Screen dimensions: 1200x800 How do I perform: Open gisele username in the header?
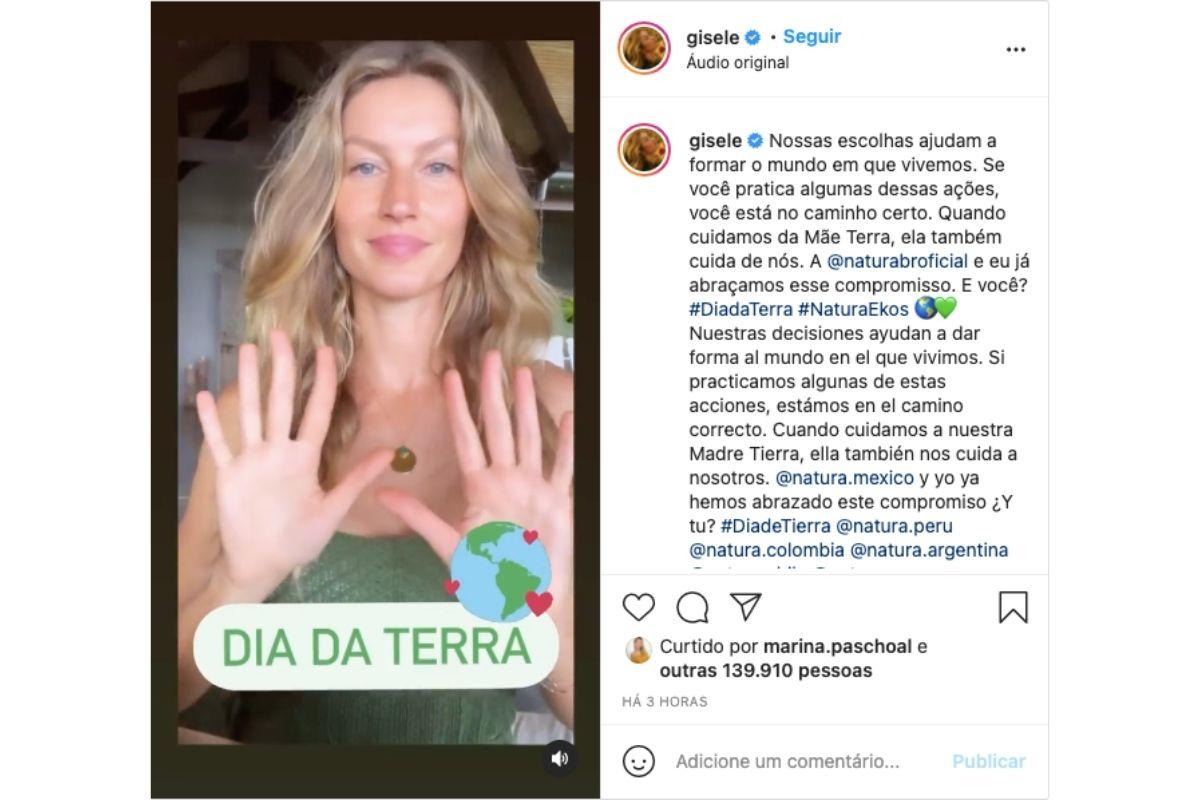(x=713, y=37)
